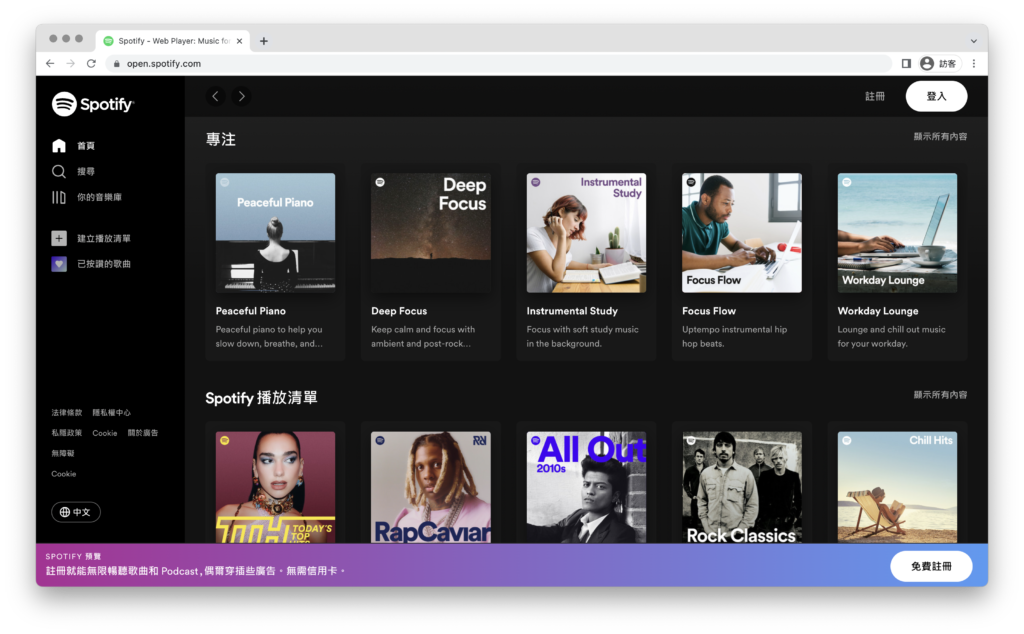Click the 登入 log in button
The image size is (1024, 634).
(x=936, y=97)
